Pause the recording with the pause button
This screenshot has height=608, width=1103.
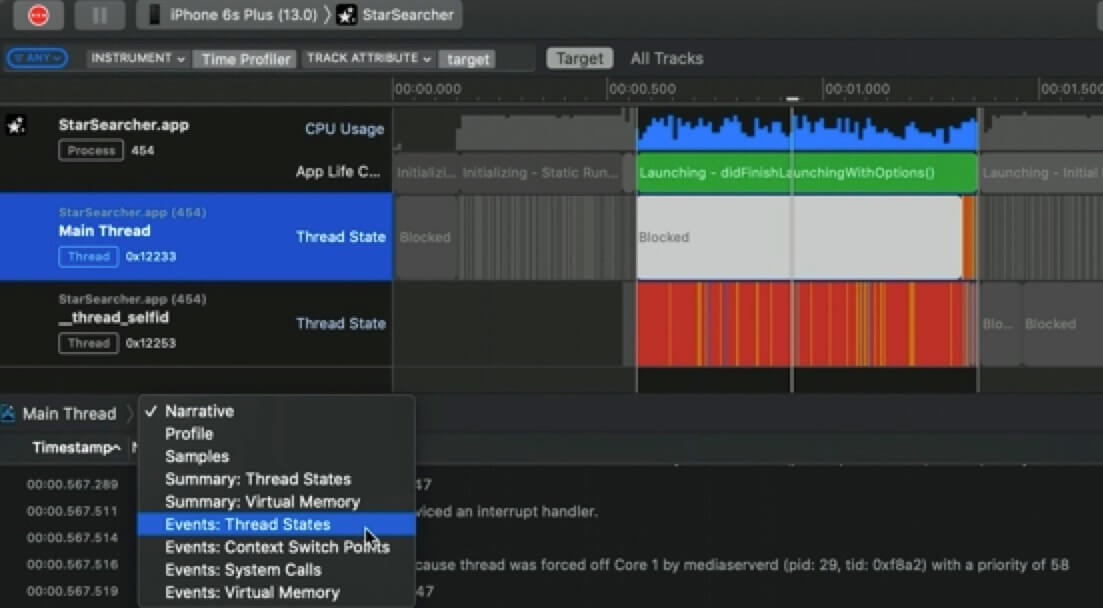point(99,15)
